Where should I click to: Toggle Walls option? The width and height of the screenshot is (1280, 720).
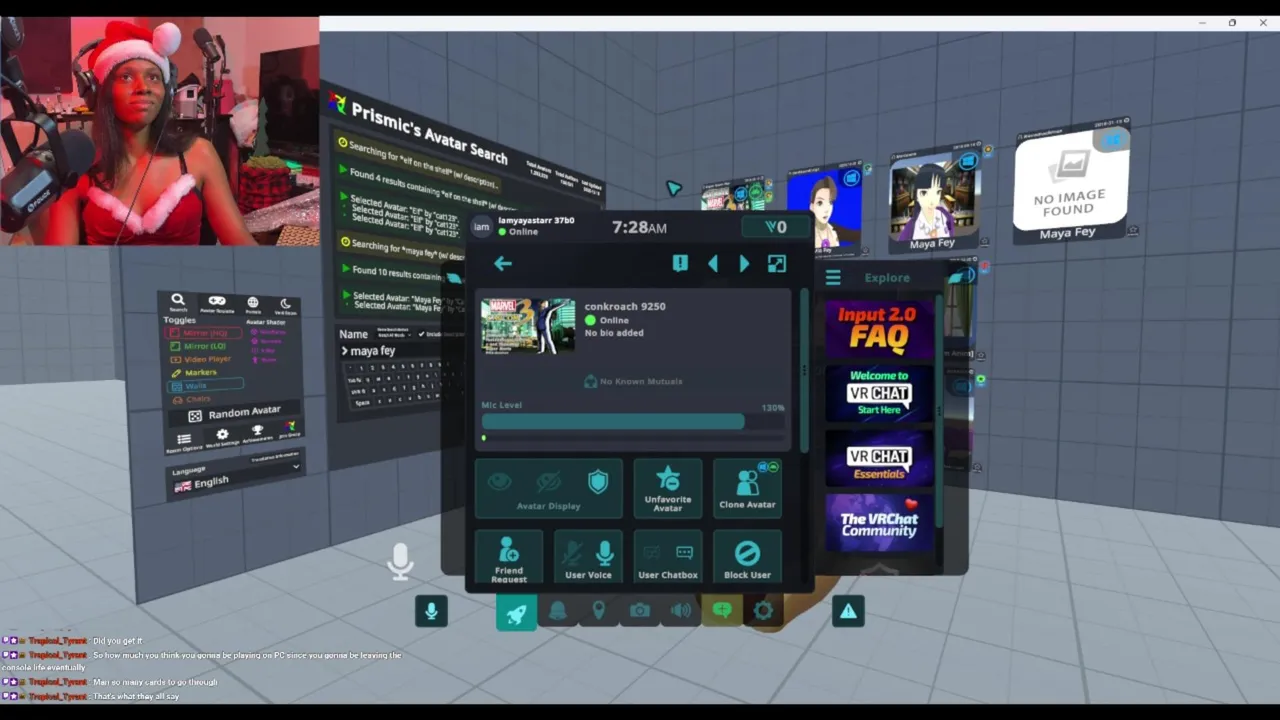(205, 385)
